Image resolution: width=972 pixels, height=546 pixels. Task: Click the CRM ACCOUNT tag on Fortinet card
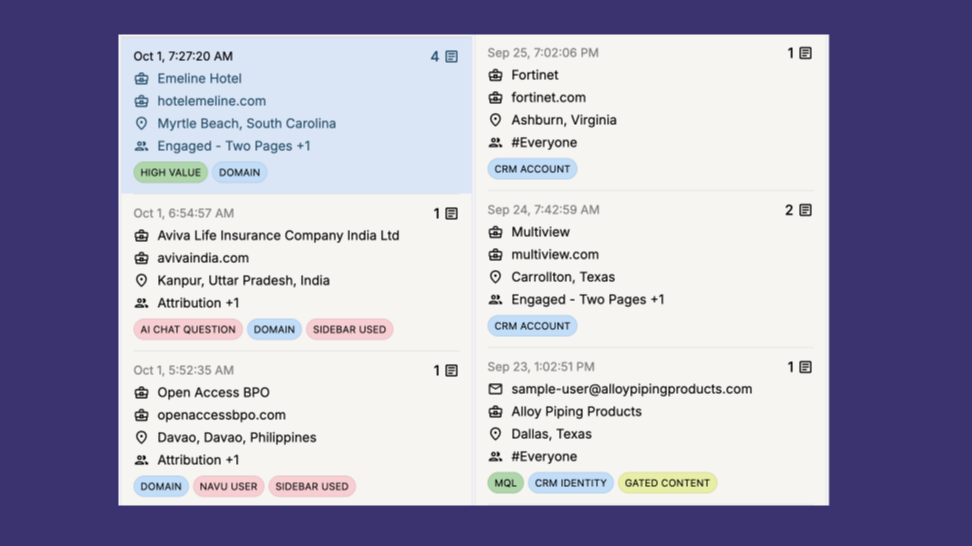(x=532, y=169)
